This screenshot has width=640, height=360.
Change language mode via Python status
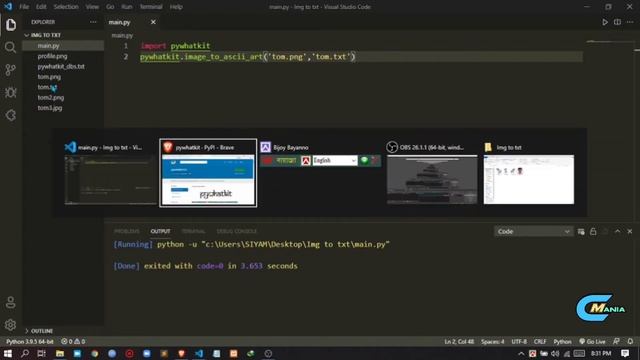coord(562,342)
